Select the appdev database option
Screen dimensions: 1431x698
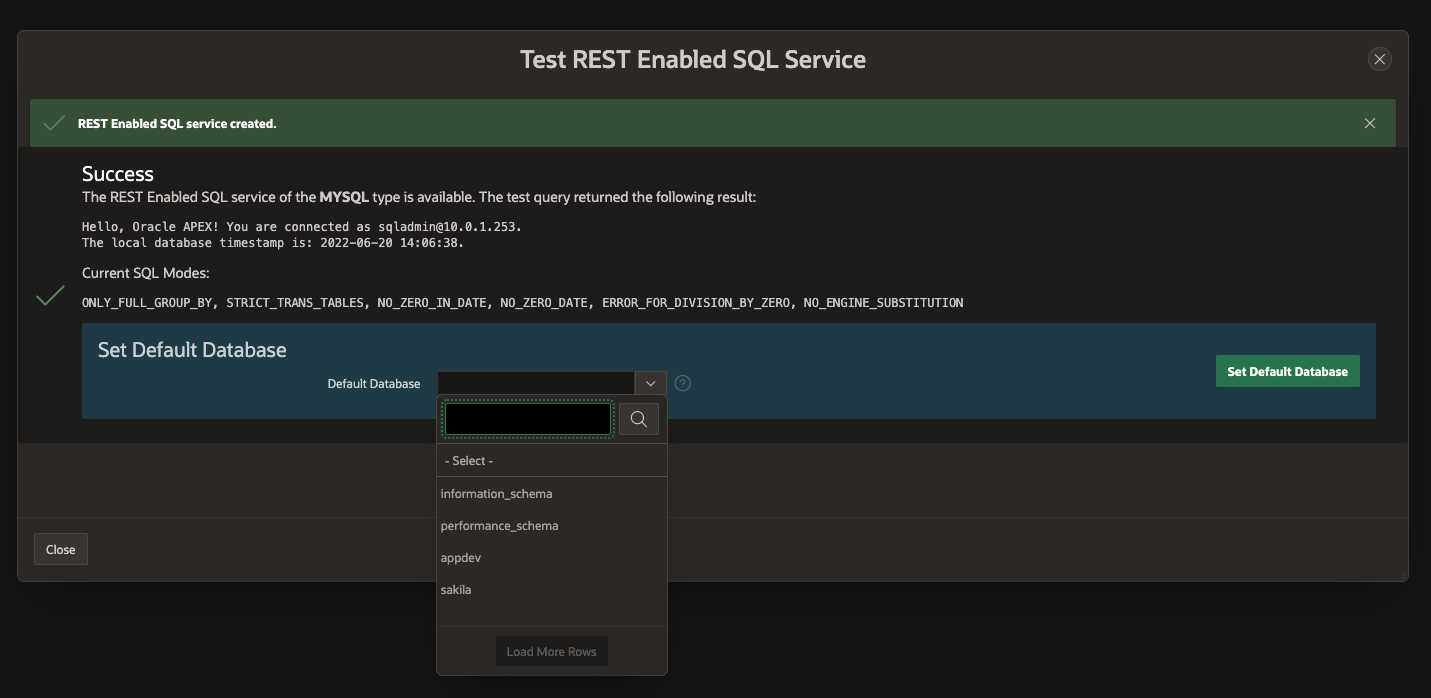coord(460,557)
